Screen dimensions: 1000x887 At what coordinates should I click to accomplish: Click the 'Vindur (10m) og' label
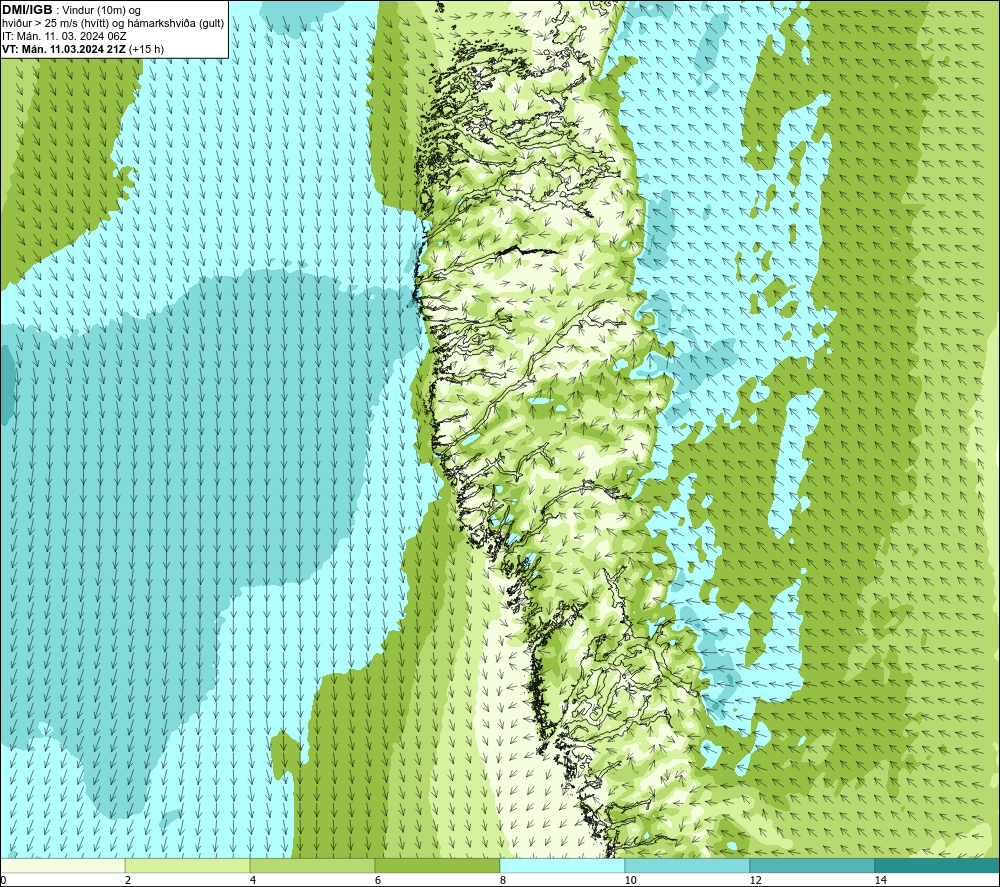pyautogui.click(x=101, y=11)
